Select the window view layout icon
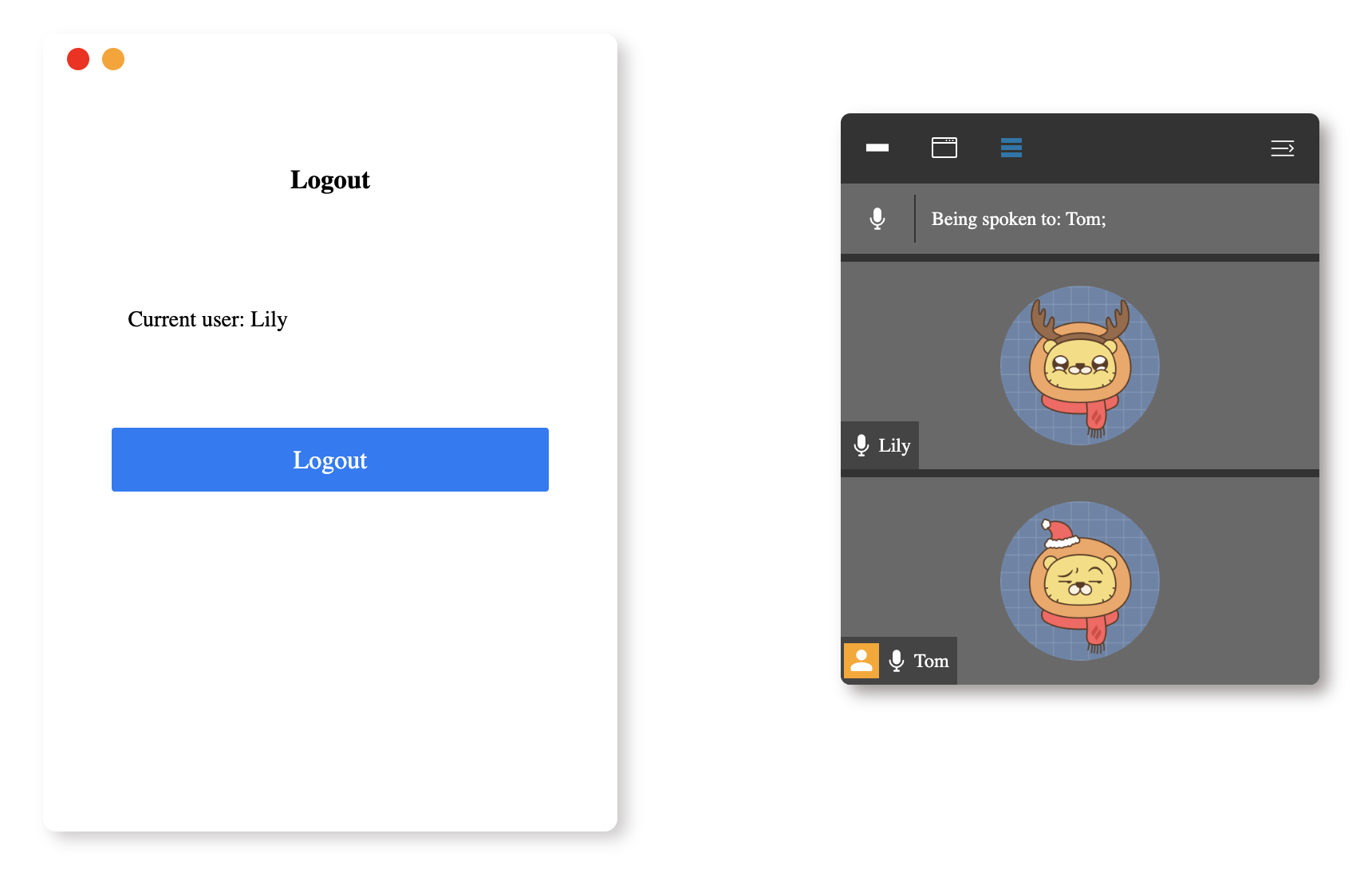1372x881 pixels. (944, 148)
